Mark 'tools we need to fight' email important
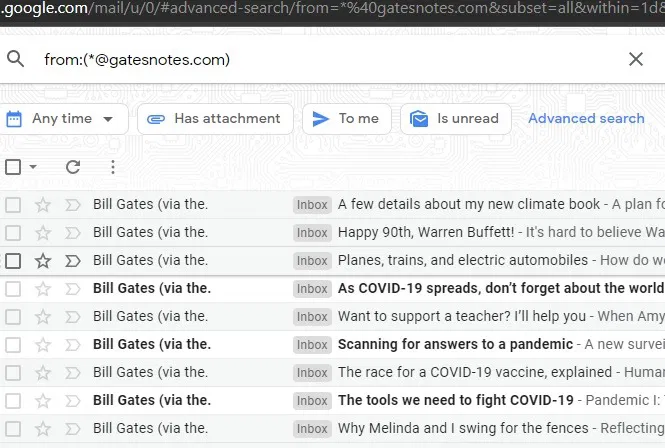The image size is (665, 448). point(73,401)
